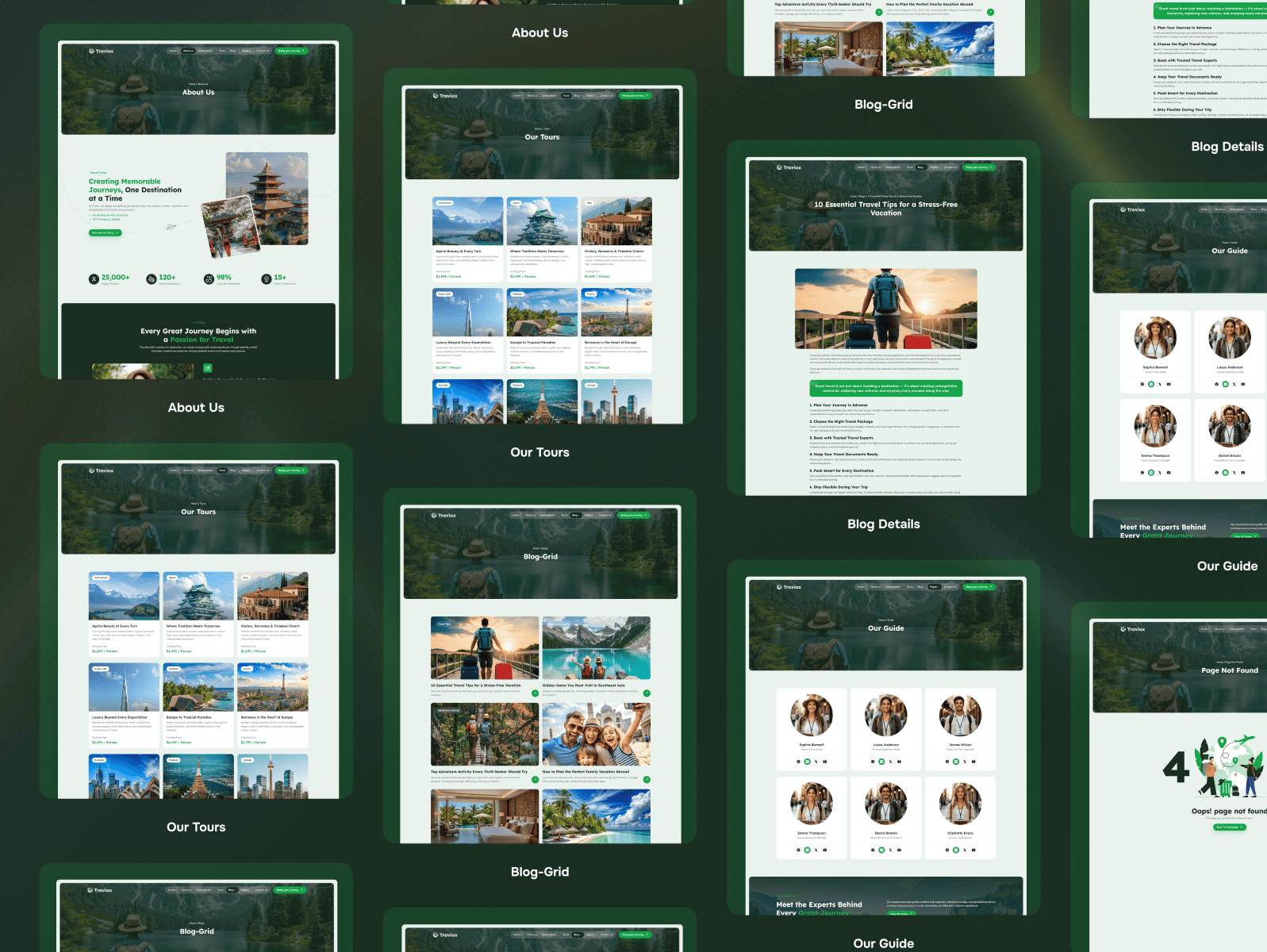This screenshot has width=1267, height=952.
Task: Open Tours in the About Us page nav
Action: 222,51
